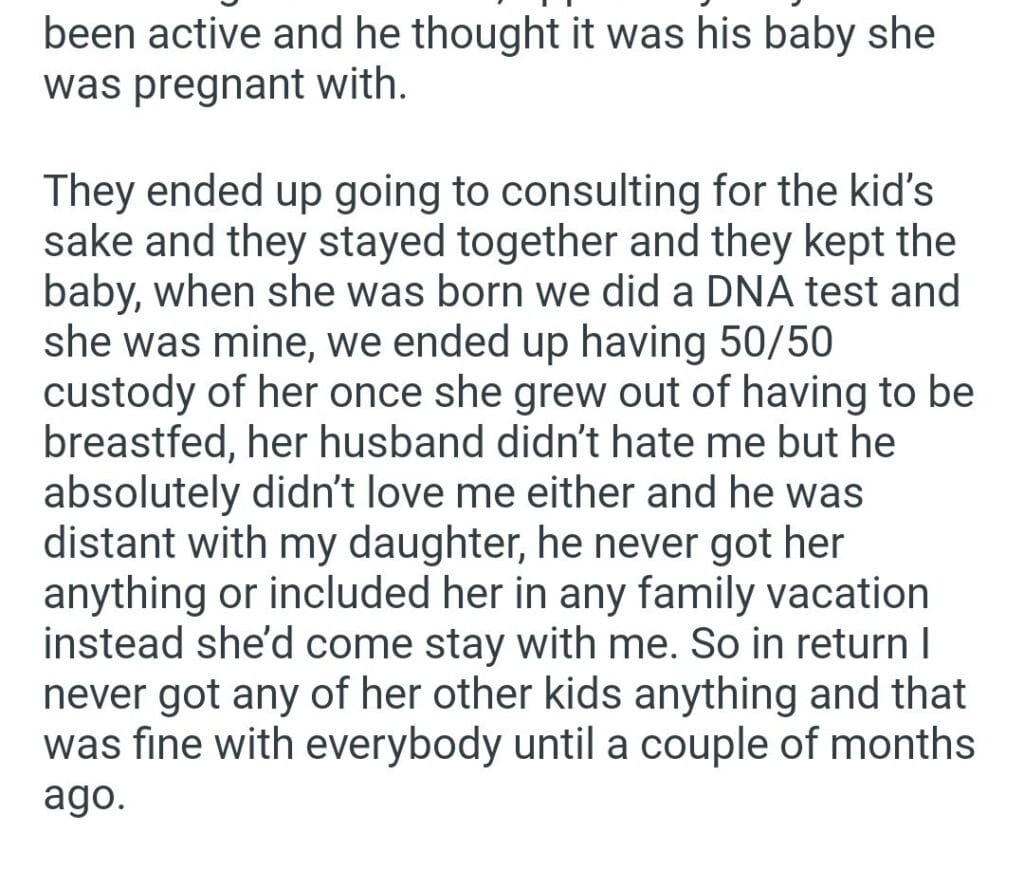Click the word "pregnant" in the top paragraph
This screenshot has height=869, width=1024.
point(216,86)
